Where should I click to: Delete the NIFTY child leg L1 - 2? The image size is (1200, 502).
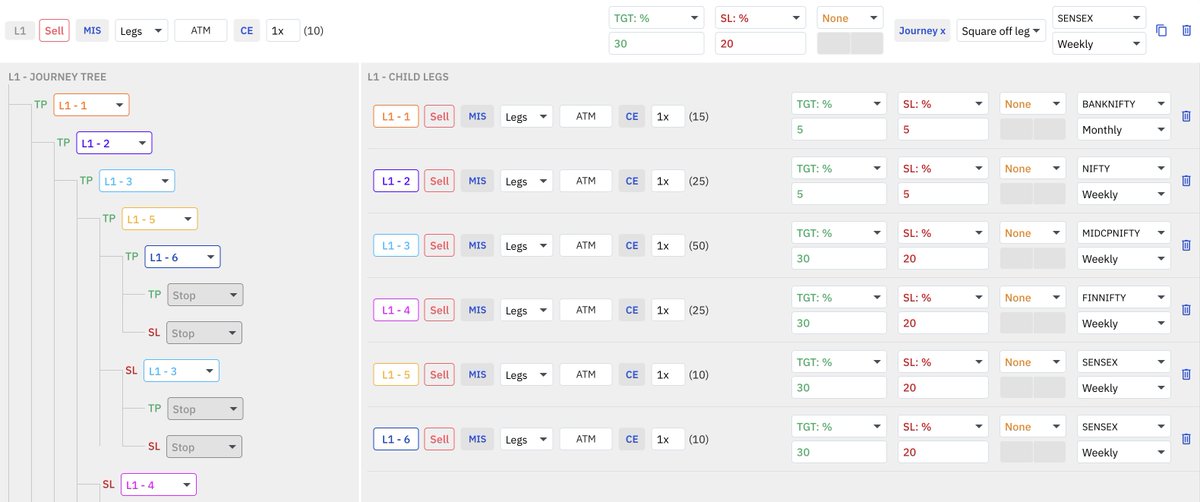point(1186,181)
